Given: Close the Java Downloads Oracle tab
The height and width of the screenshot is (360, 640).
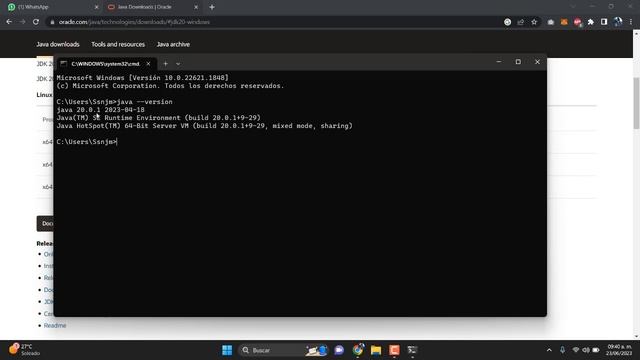Looking at the screenshot, I should pos(196,7).
